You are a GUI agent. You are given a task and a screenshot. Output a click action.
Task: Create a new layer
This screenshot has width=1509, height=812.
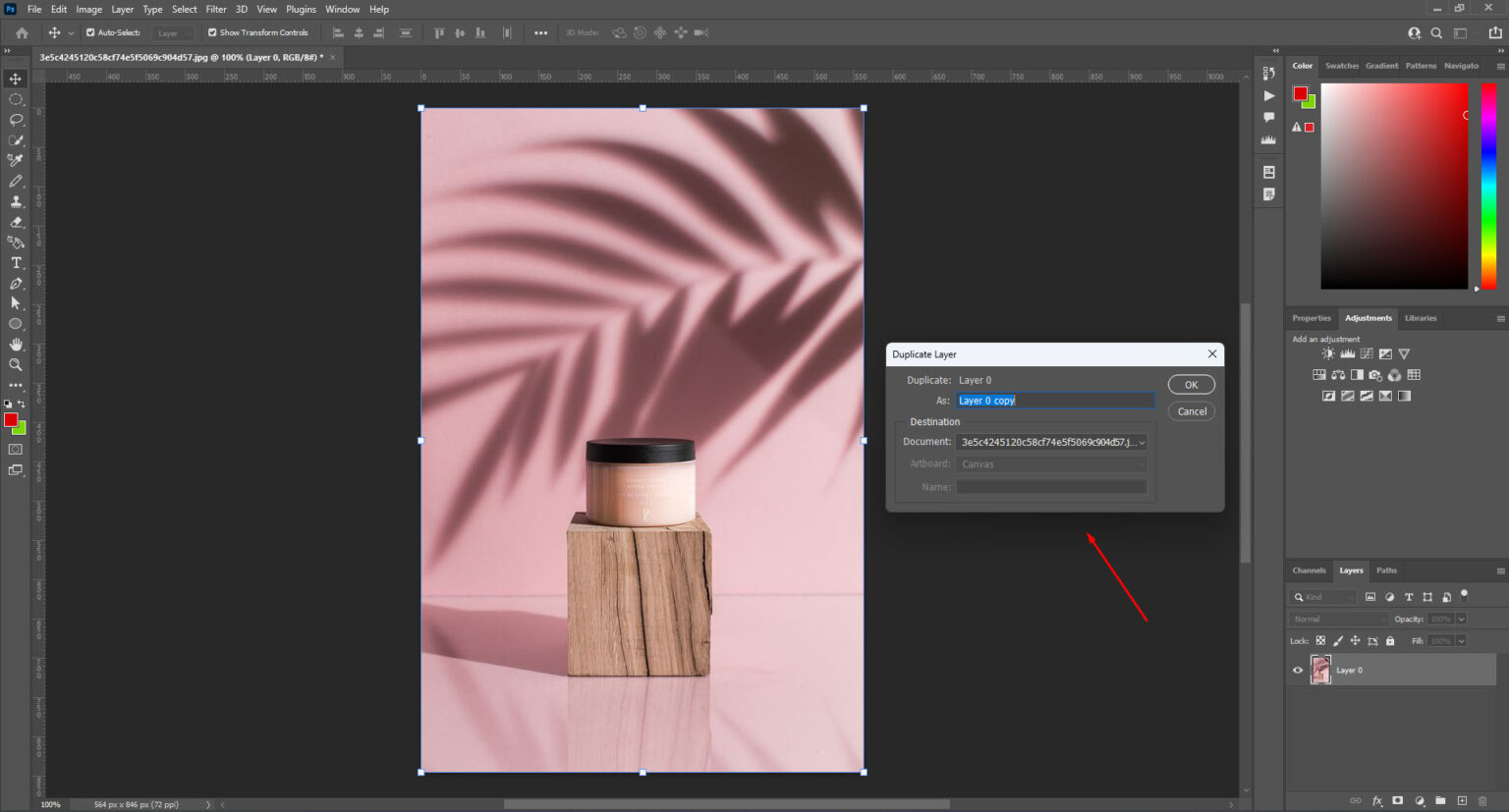click(x=1462, y=800)
